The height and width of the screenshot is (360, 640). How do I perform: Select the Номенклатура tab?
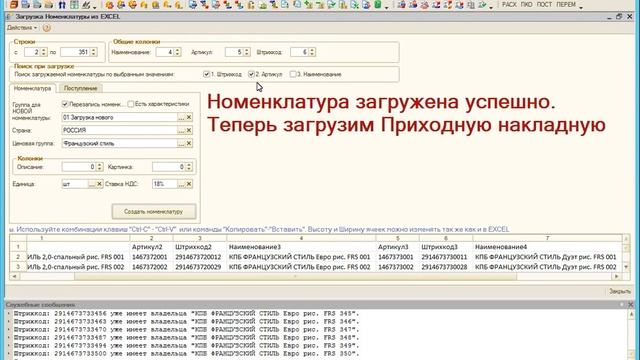click(33, 88)
